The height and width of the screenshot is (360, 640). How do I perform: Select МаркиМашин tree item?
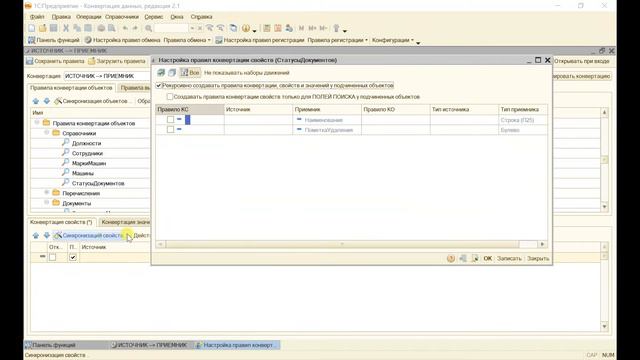pyautogui.click(x=89, y=163)
